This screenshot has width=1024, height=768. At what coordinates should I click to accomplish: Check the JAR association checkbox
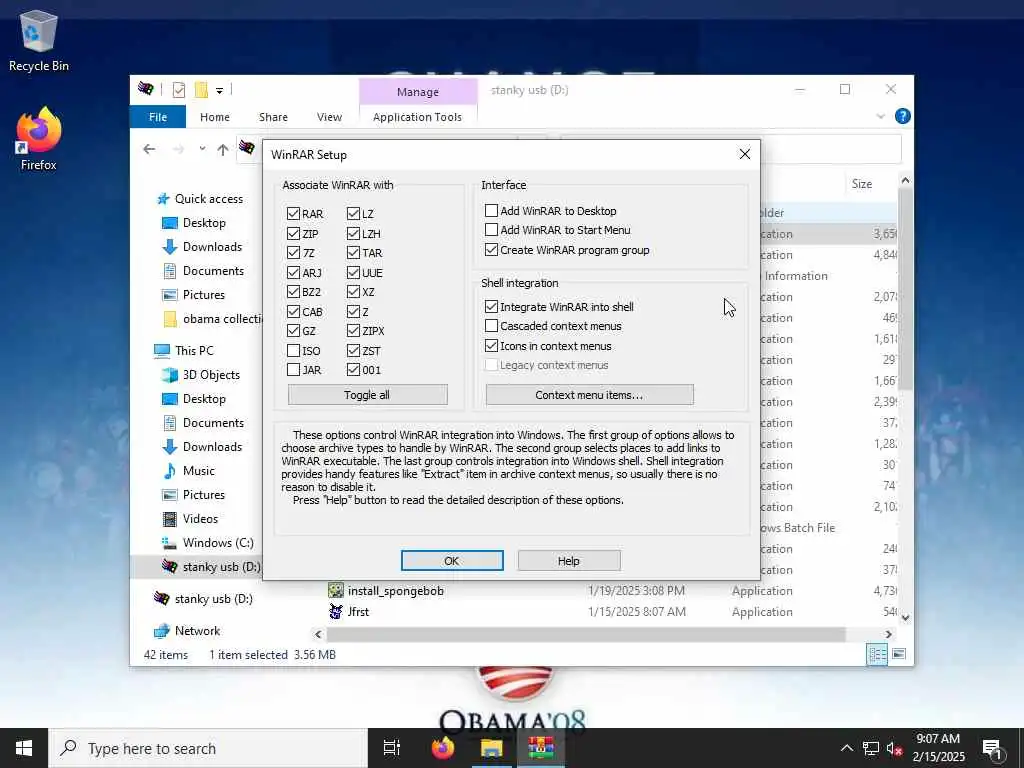click(293, 370)
